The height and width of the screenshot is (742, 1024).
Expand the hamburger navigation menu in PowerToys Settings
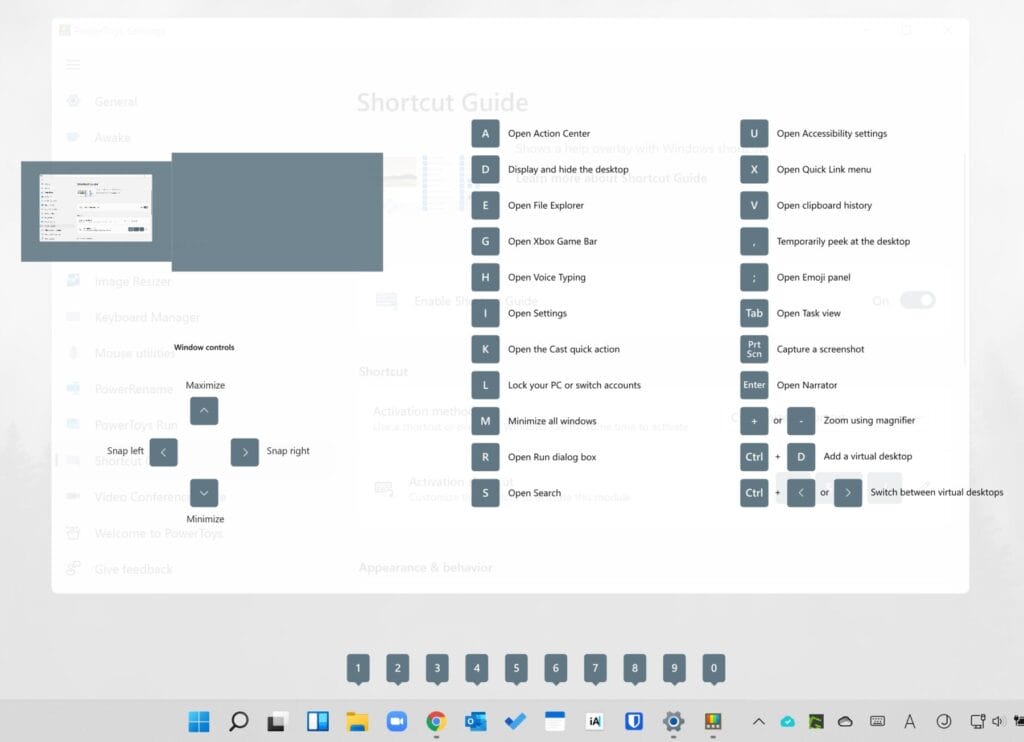point(73,65)
